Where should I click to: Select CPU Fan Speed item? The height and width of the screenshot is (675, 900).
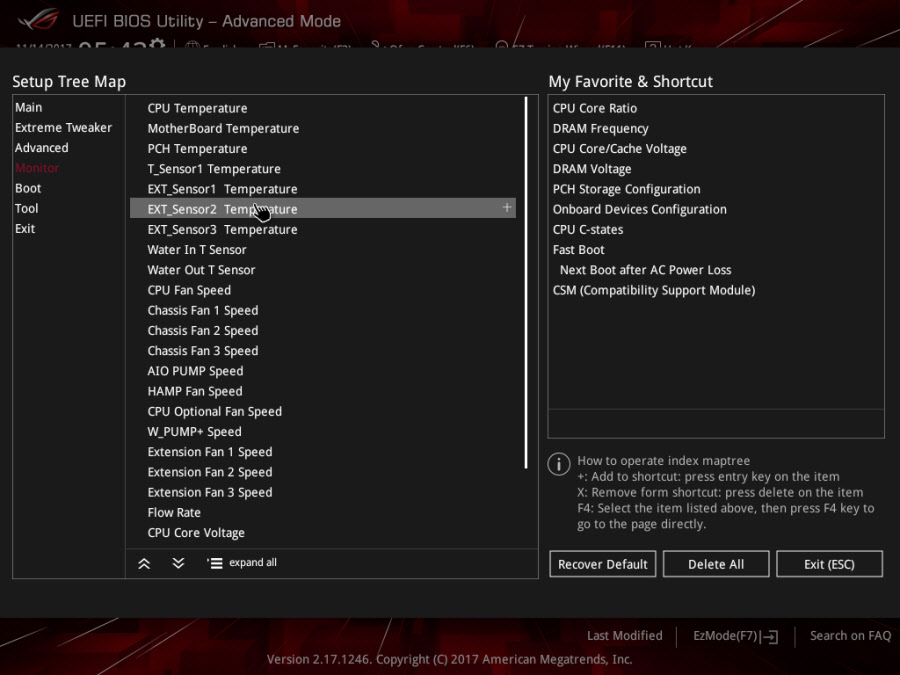coord(189,291)
